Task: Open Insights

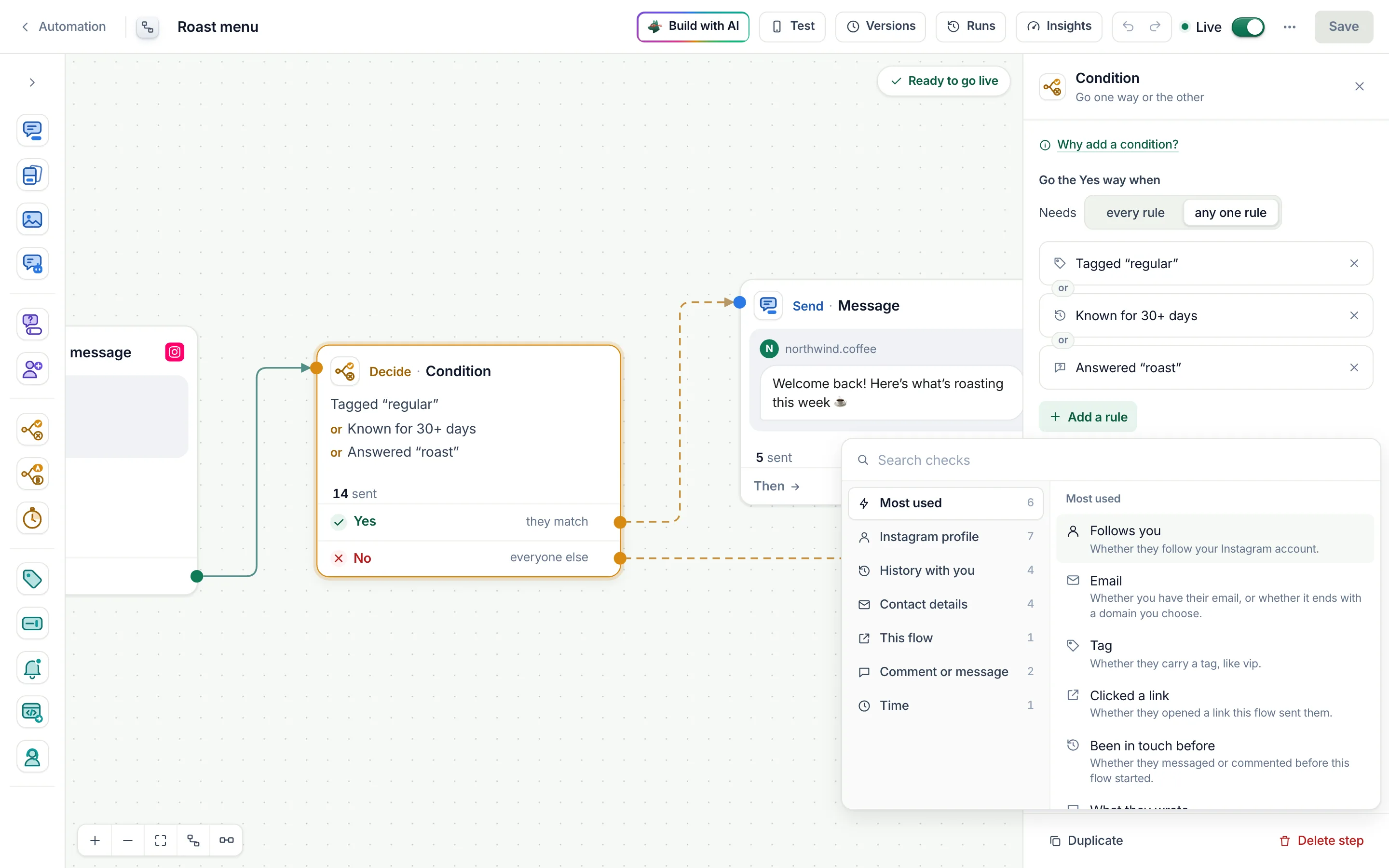Action: (1059, 27)
